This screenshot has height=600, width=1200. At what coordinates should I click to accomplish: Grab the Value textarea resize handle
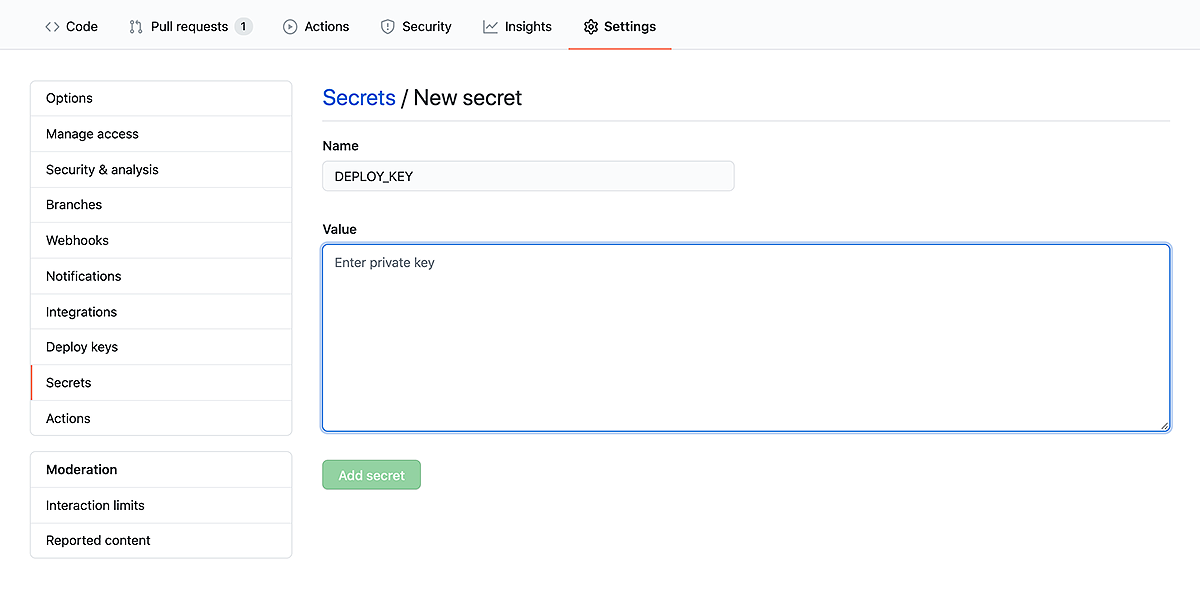[x=1164, y=426]
